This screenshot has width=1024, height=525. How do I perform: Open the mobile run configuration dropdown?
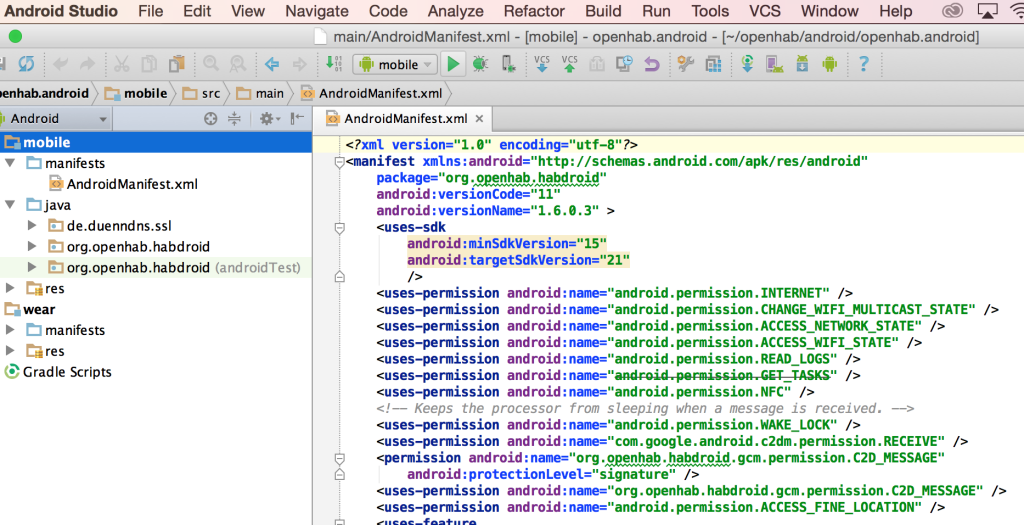pyautogui.click(x=395, y=64)
